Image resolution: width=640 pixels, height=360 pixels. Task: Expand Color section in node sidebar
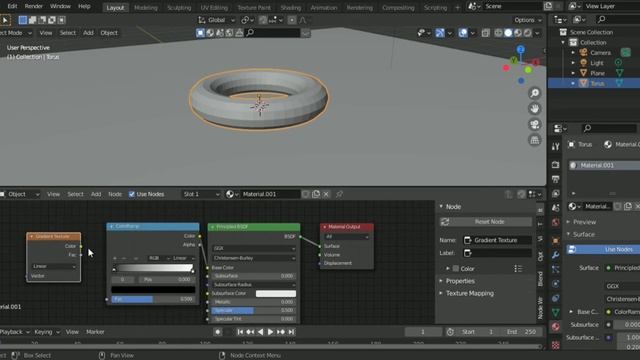(x=448, y=269)
